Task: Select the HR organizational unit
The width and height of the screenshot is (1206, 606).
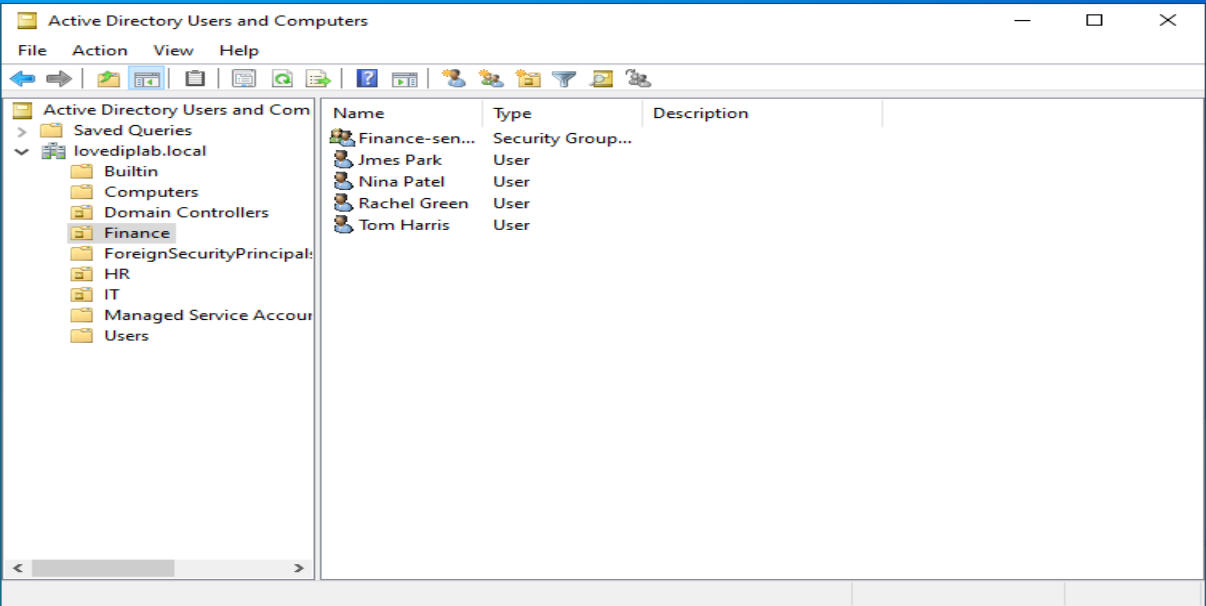Action: [x=116, y=274]
